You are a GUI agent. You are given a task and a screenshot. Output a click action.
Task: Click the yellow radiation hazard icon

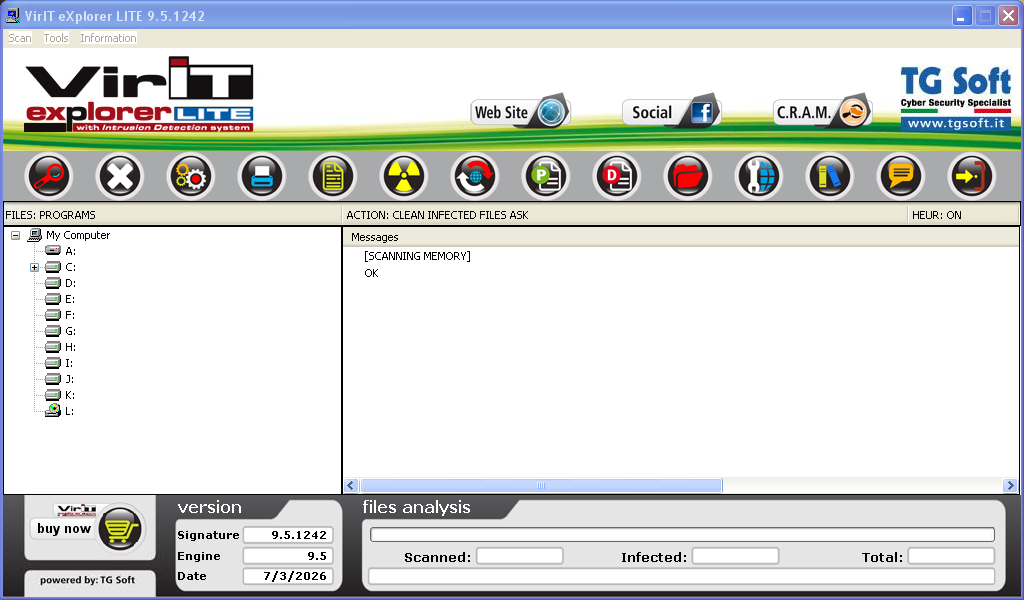[404, 176]
